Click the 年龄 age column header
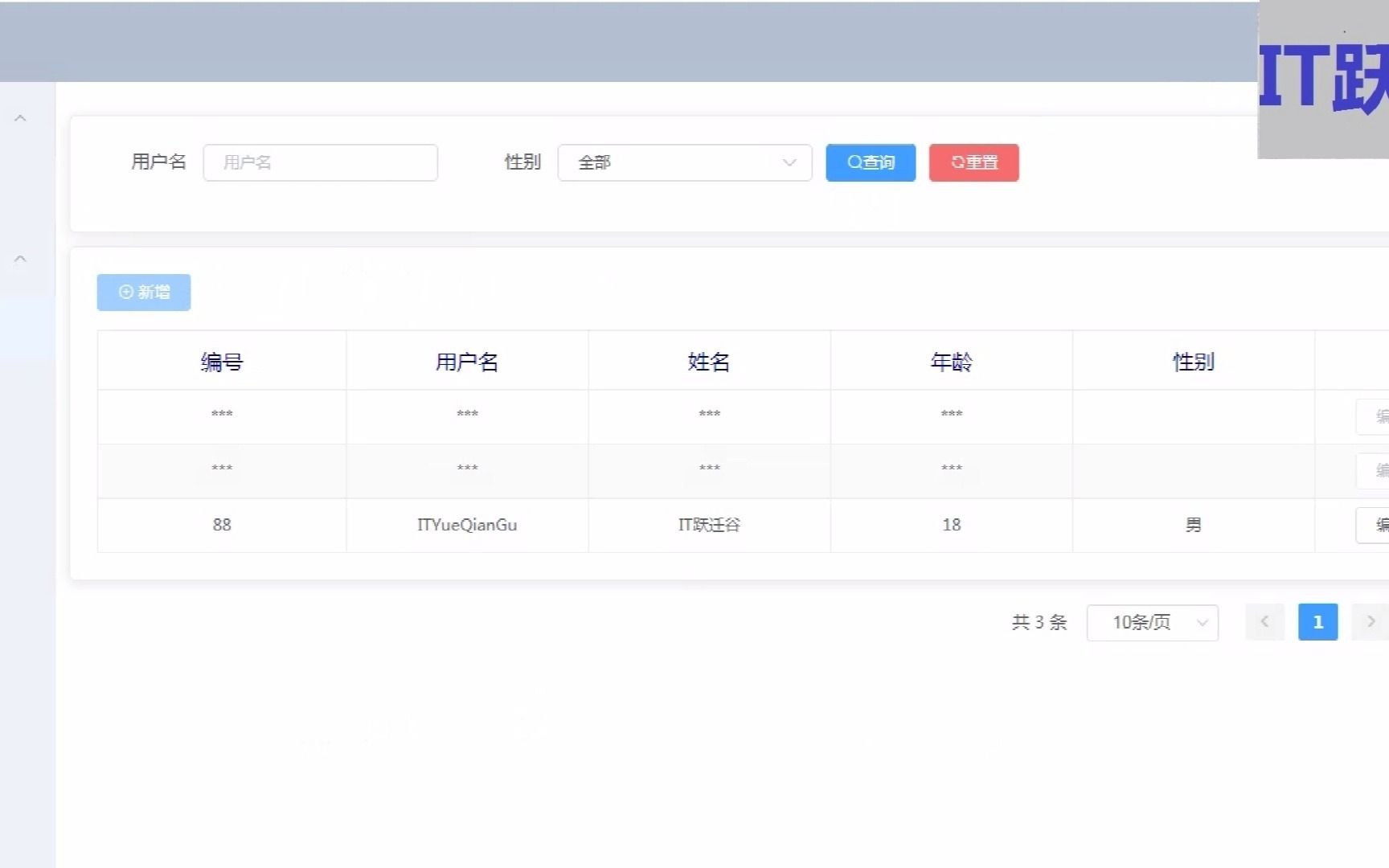The width and height of the screenshot is (1389, 868). point(951,361)
